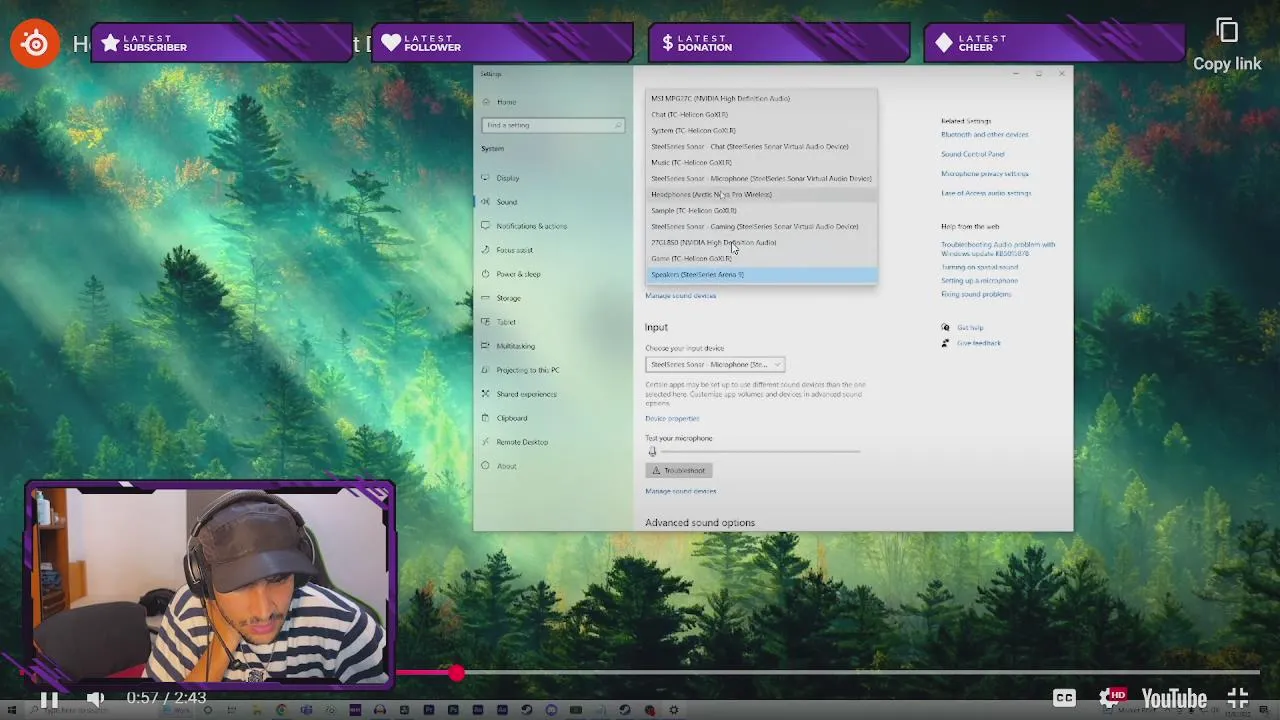Choose SteelSeries Sonar - Microphone in output list
The image size is (1280, 720).
tap(761, 178)
